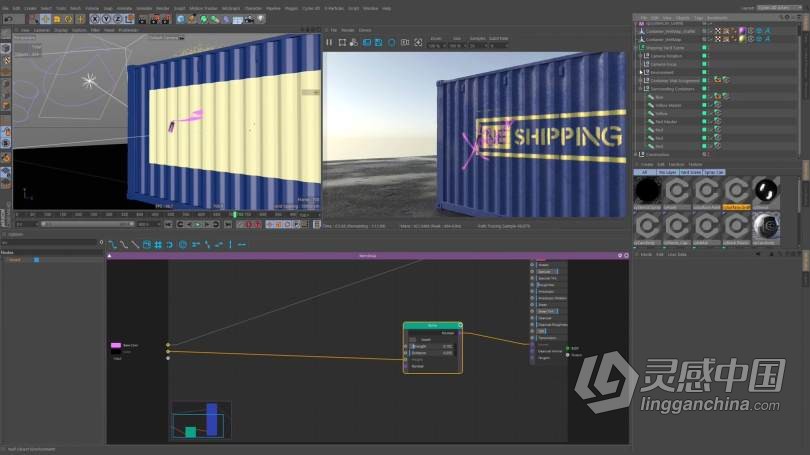This screenshot has height=455, width=810.
Task: Open User Data menu in attribute manager
Action: tap(677, 255)
